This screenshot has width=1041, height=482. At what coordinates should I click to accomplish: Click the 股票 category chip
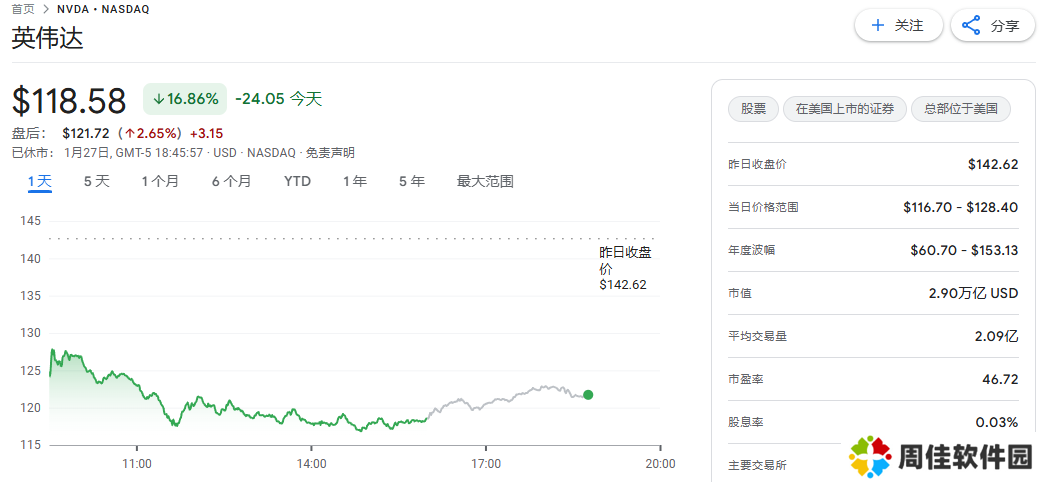754,109
